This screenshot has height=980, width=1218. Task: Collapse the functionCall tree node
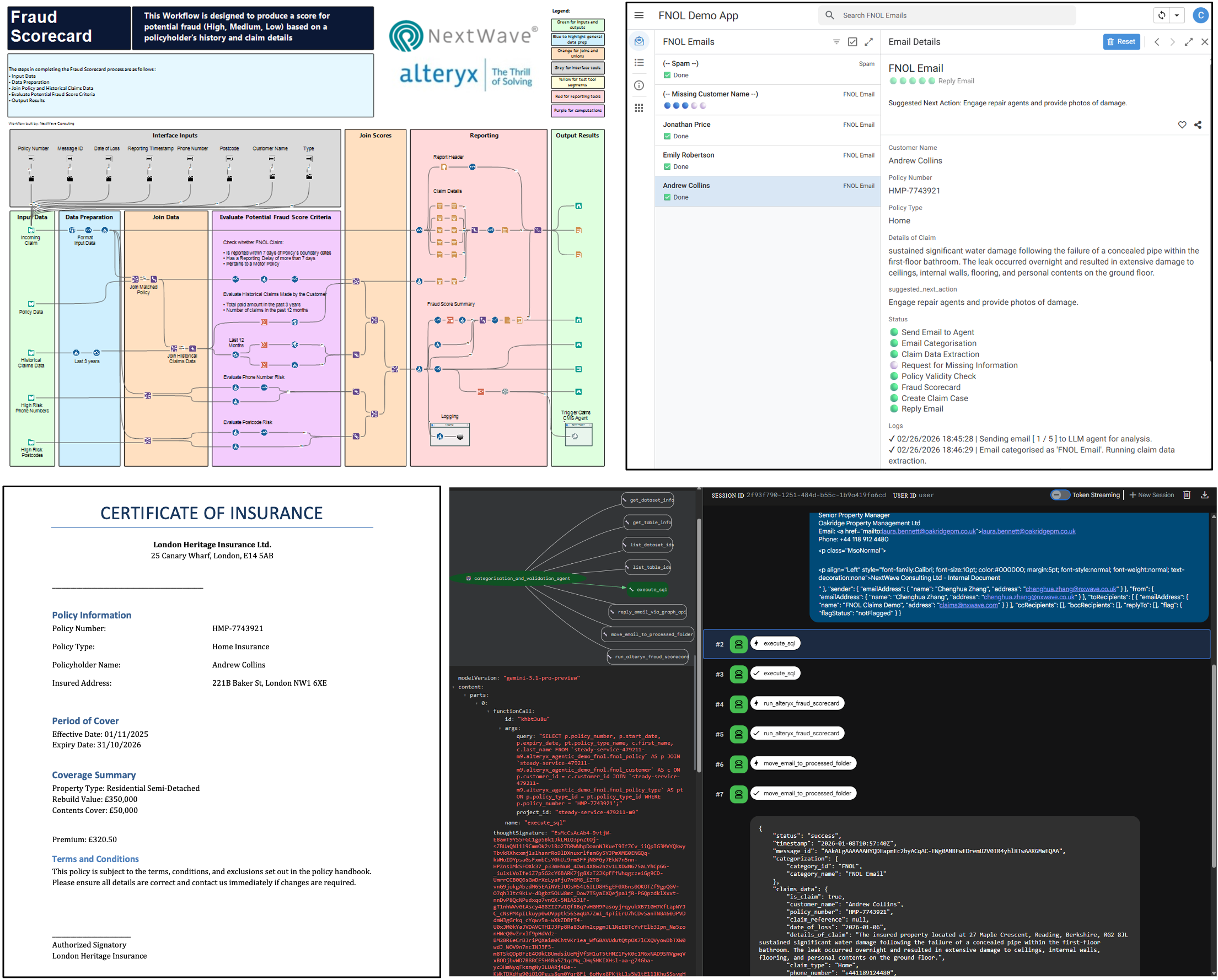[489, 712]
